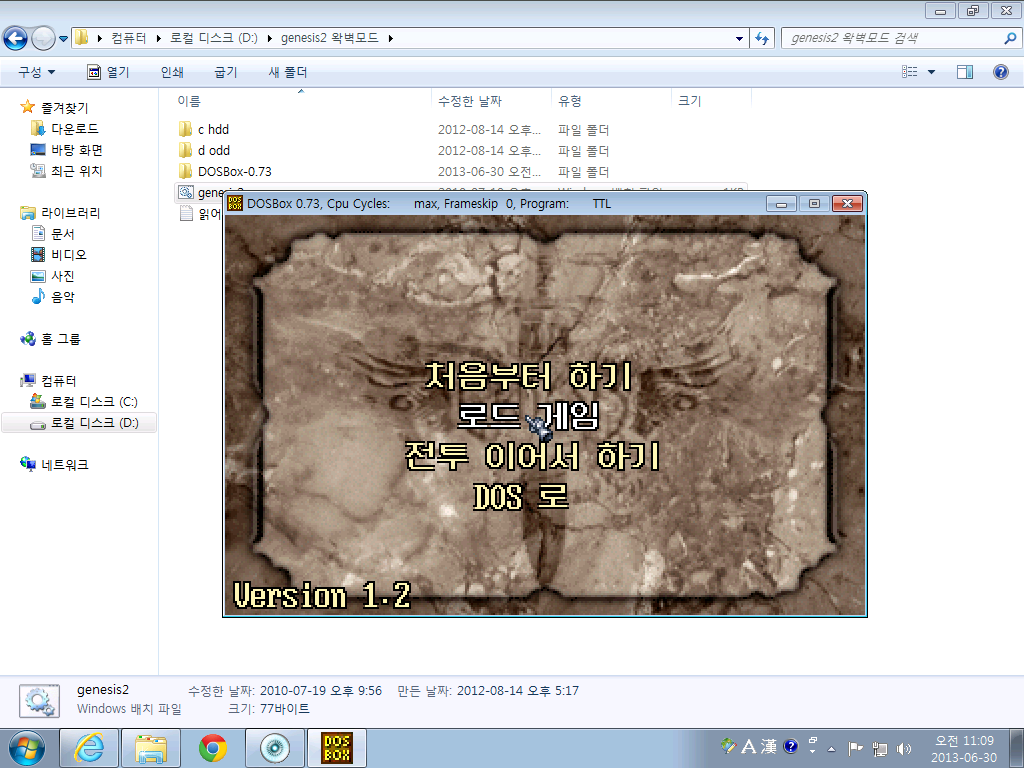Expand the arrow after 컴퓨터 breadcrumb
The height and width of the screenshot is (768, 1024).
point(159,39)
